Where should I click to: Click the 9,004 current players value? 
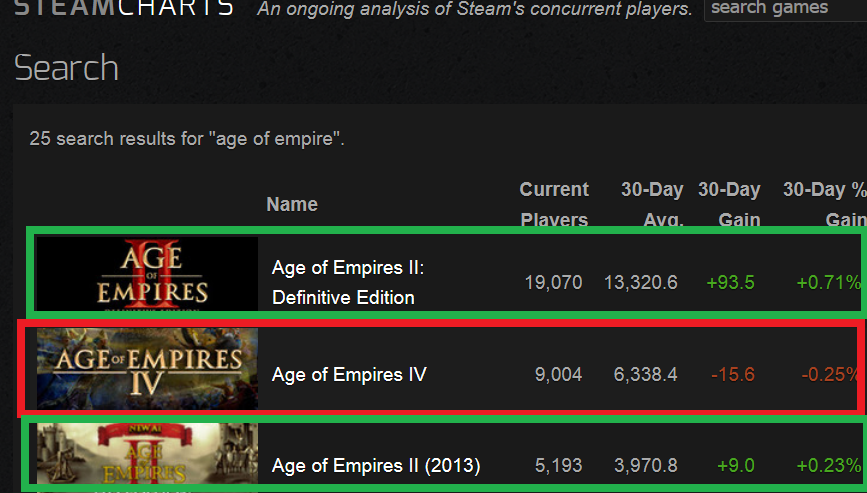pos(558,375)
